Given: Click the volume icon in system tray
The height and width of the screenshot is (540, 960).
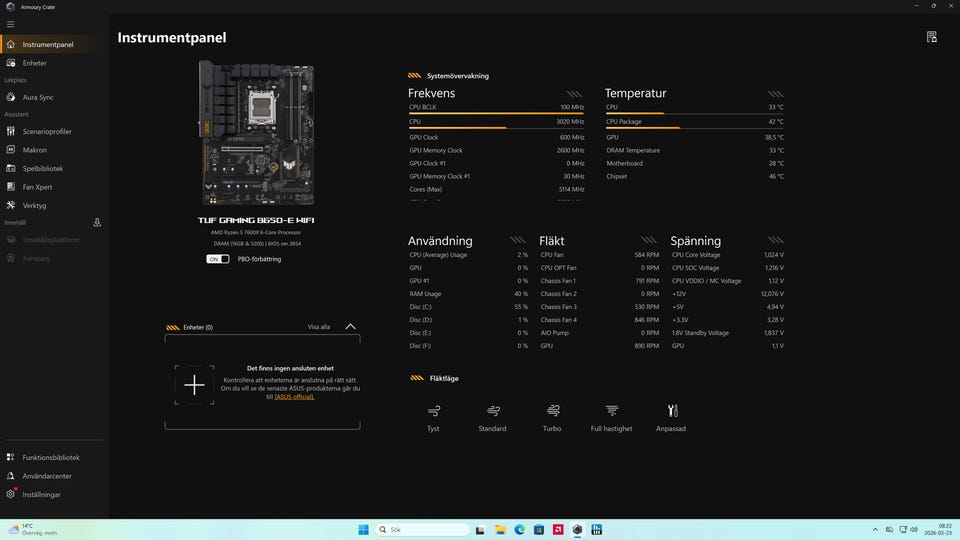Looking at the screenshot, I should tap(914, 530).
